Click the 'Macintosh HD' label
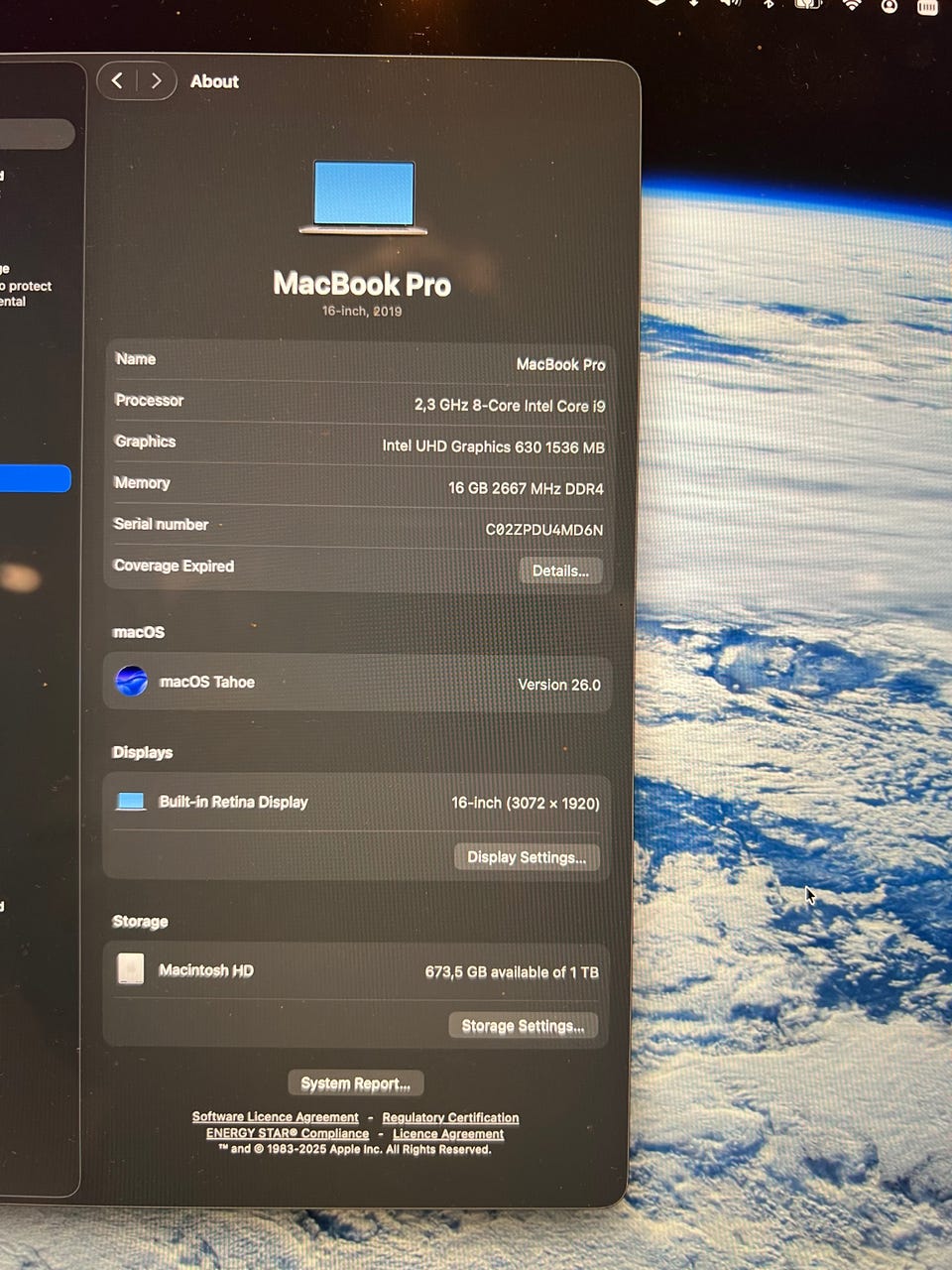 tap(206, 970)
